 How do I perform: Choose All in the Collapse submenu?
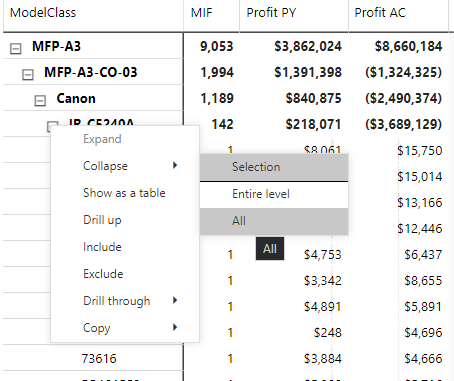[274, 221]
